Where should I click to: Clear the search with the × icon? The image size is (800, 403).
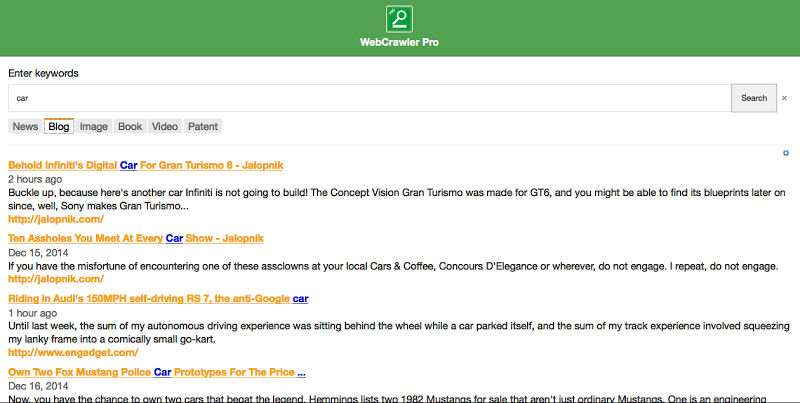tap(784, 98)
